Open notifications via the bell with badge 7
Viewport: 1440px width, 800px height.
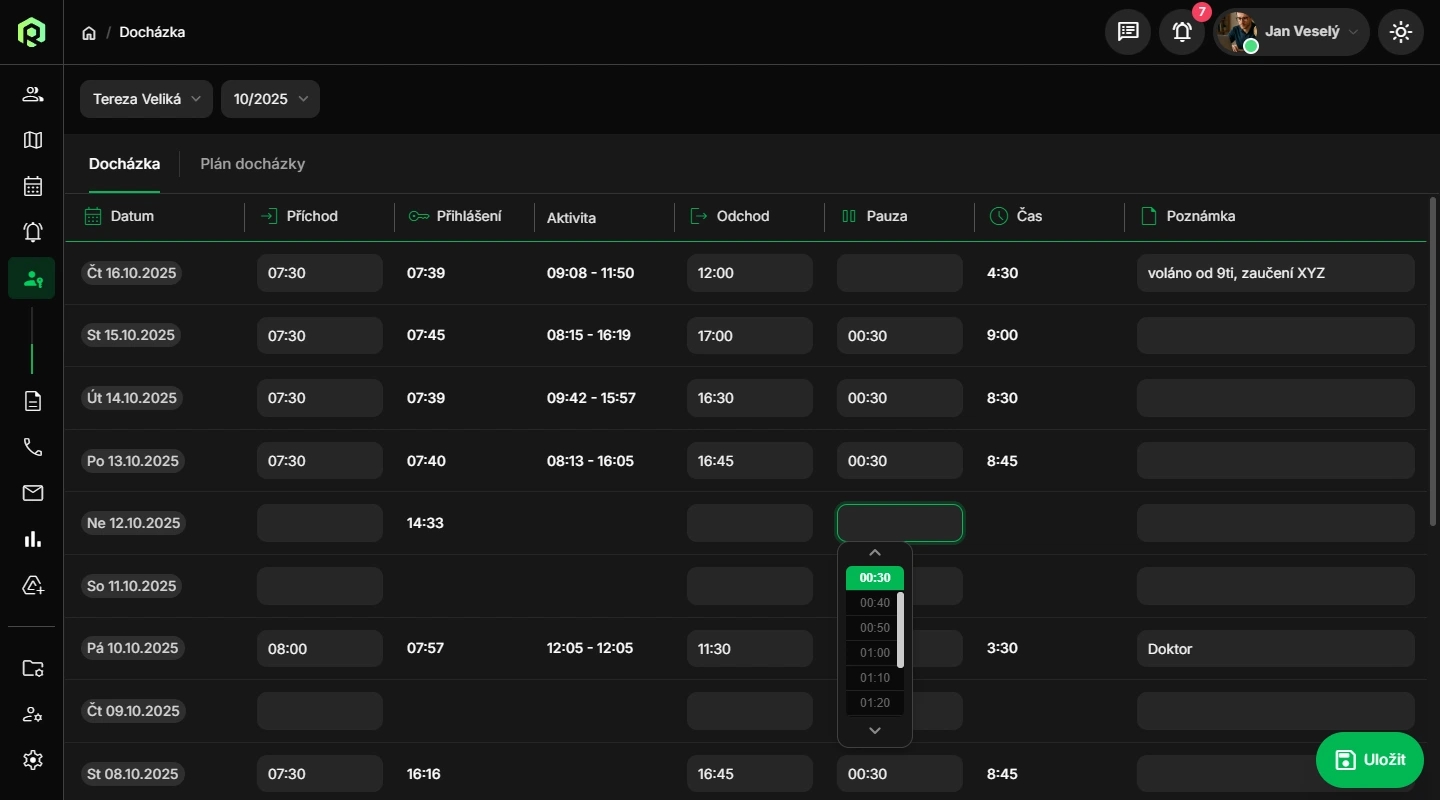pos(1181,32)
